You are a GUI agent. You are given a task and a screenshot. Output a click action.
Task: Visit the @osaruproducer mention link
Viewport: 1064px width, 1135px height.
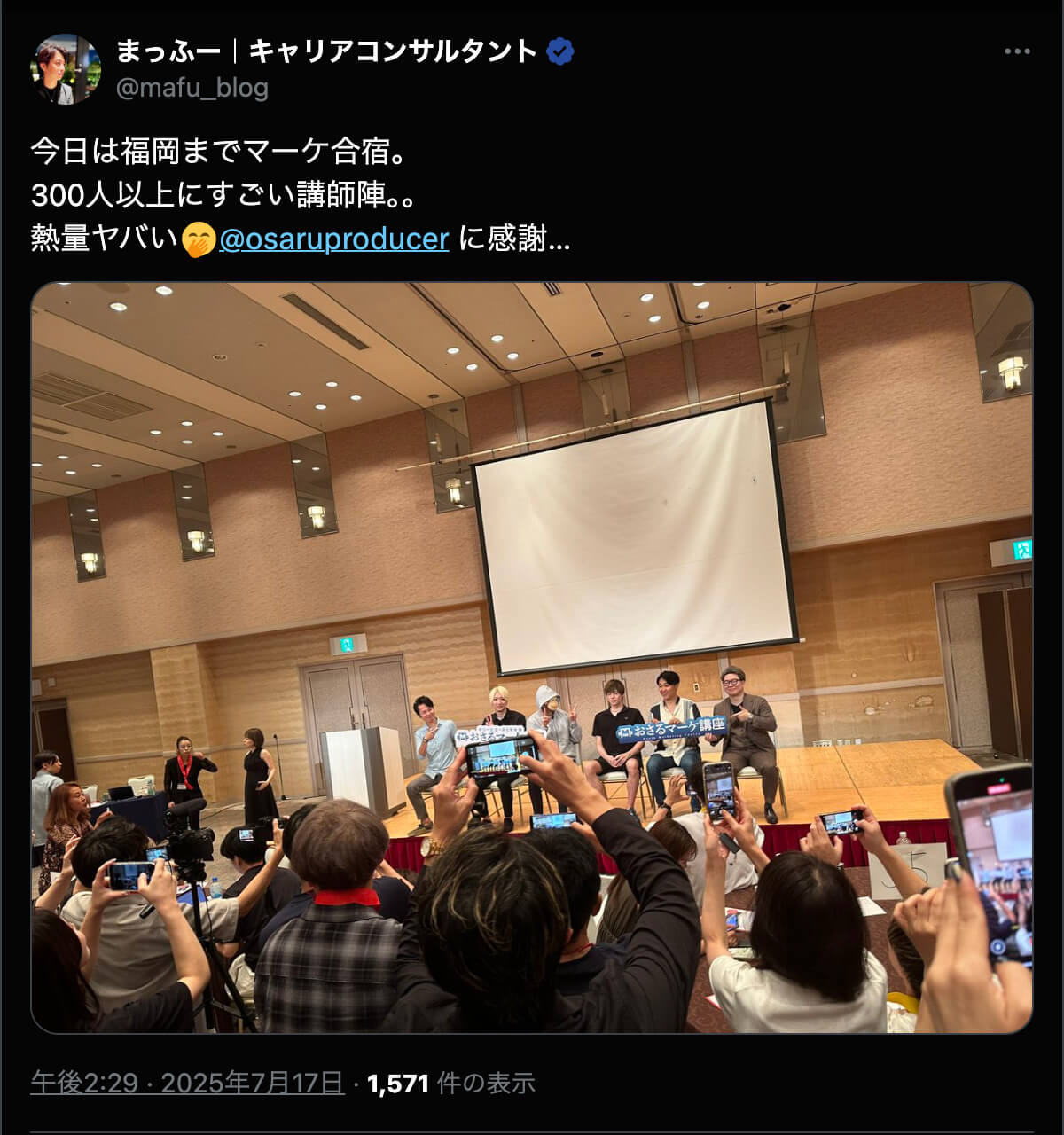(333, 239)
